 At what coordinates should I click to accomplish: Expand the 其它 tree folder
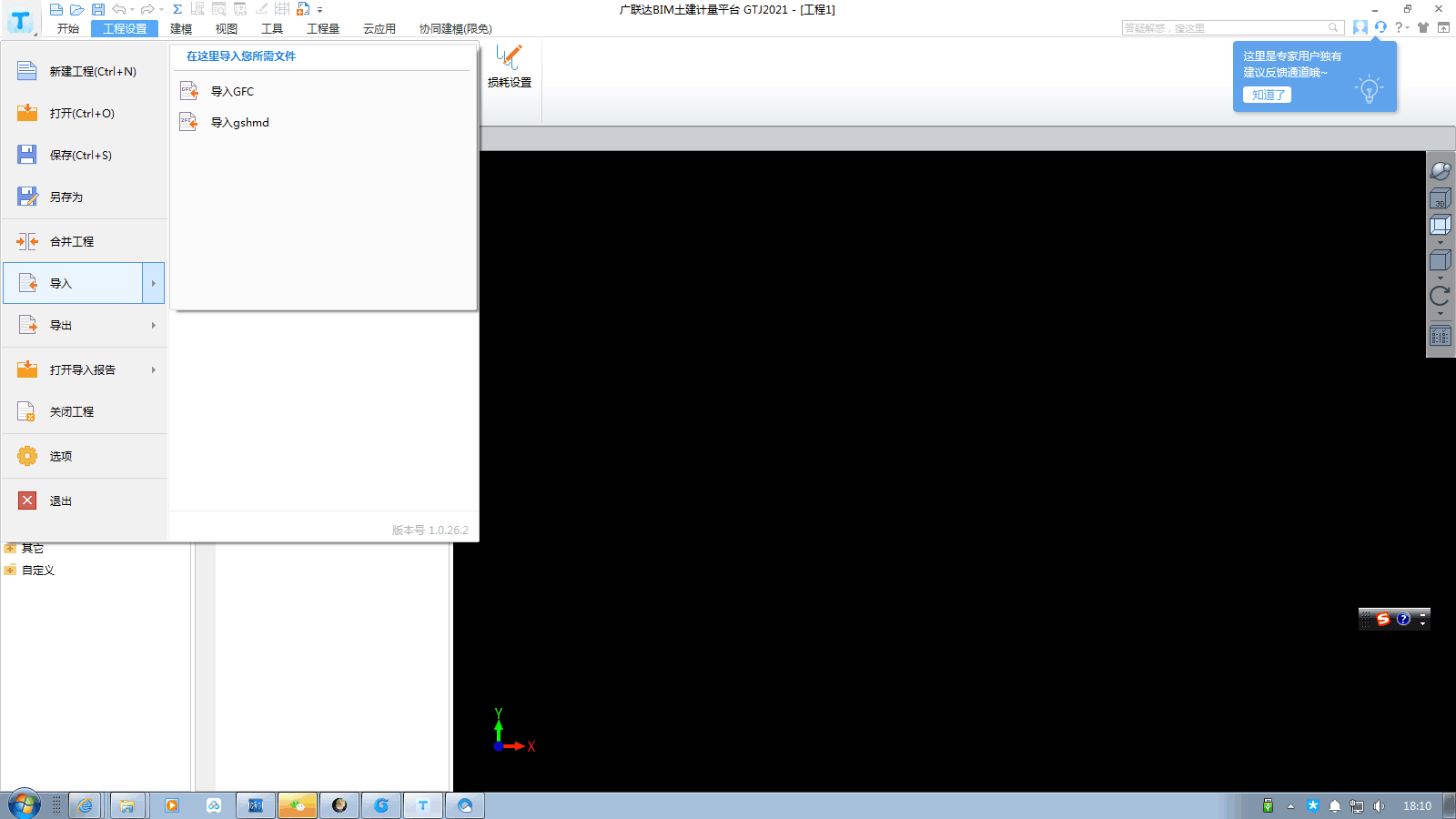(10, 548)
